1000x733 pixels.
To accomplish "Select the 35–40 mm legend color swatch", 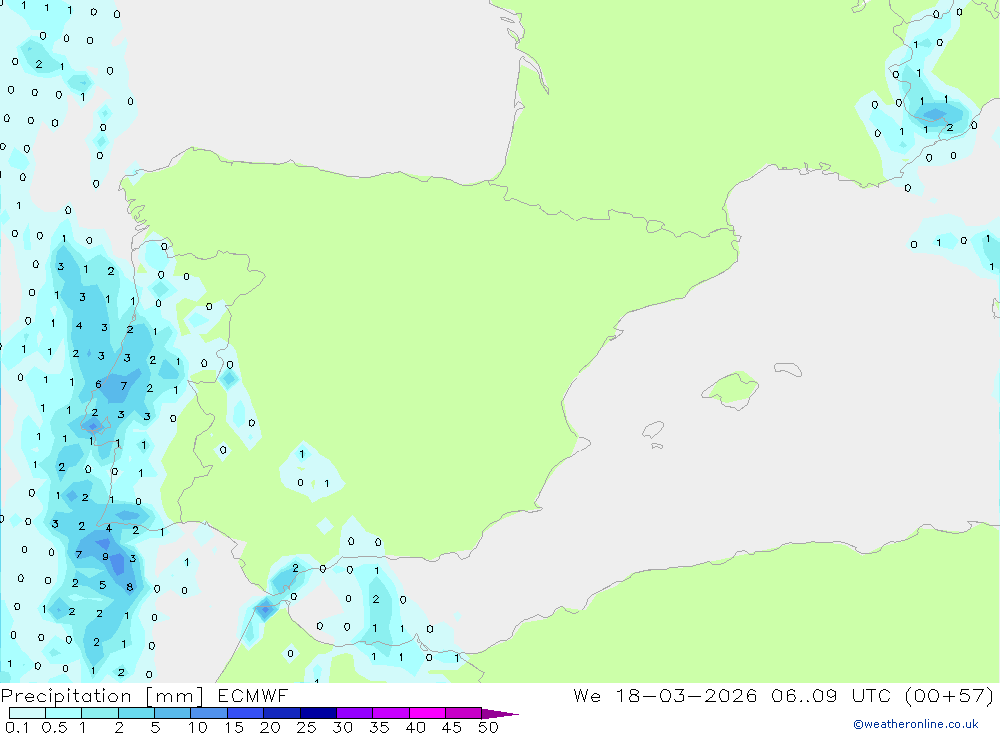I will tap(391, 713).
